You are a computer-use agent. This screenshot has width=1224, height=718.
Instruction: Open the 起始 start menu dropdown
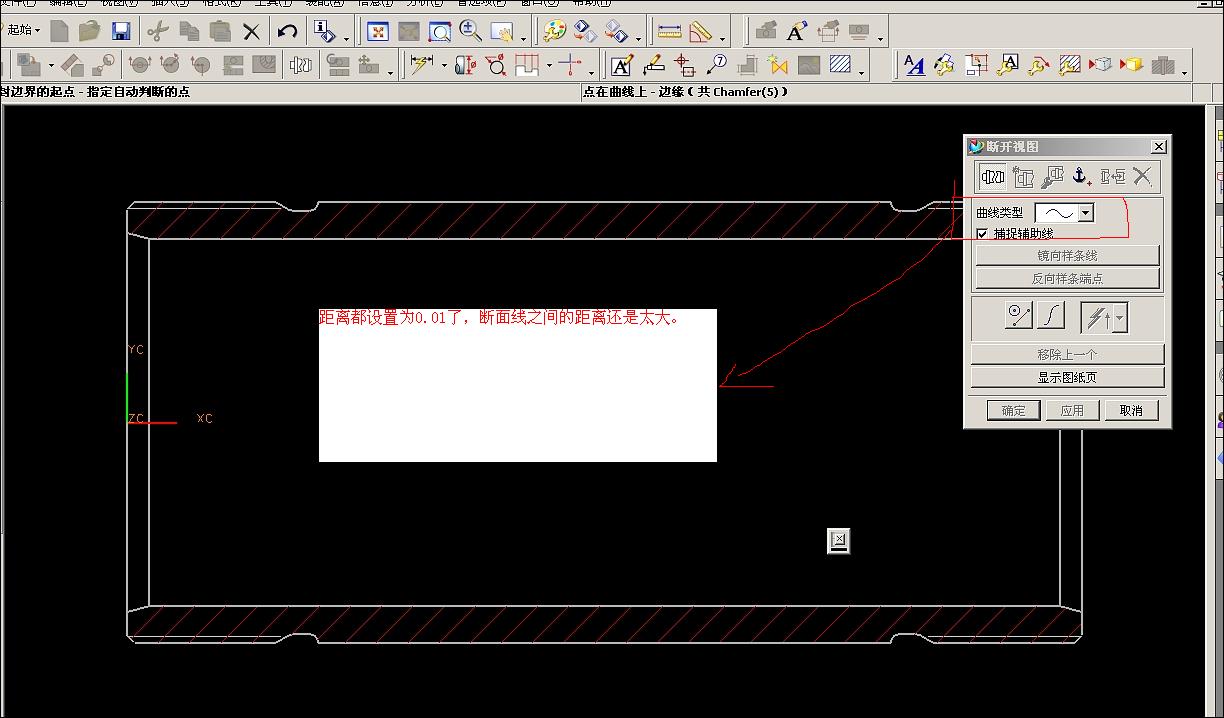22,30
